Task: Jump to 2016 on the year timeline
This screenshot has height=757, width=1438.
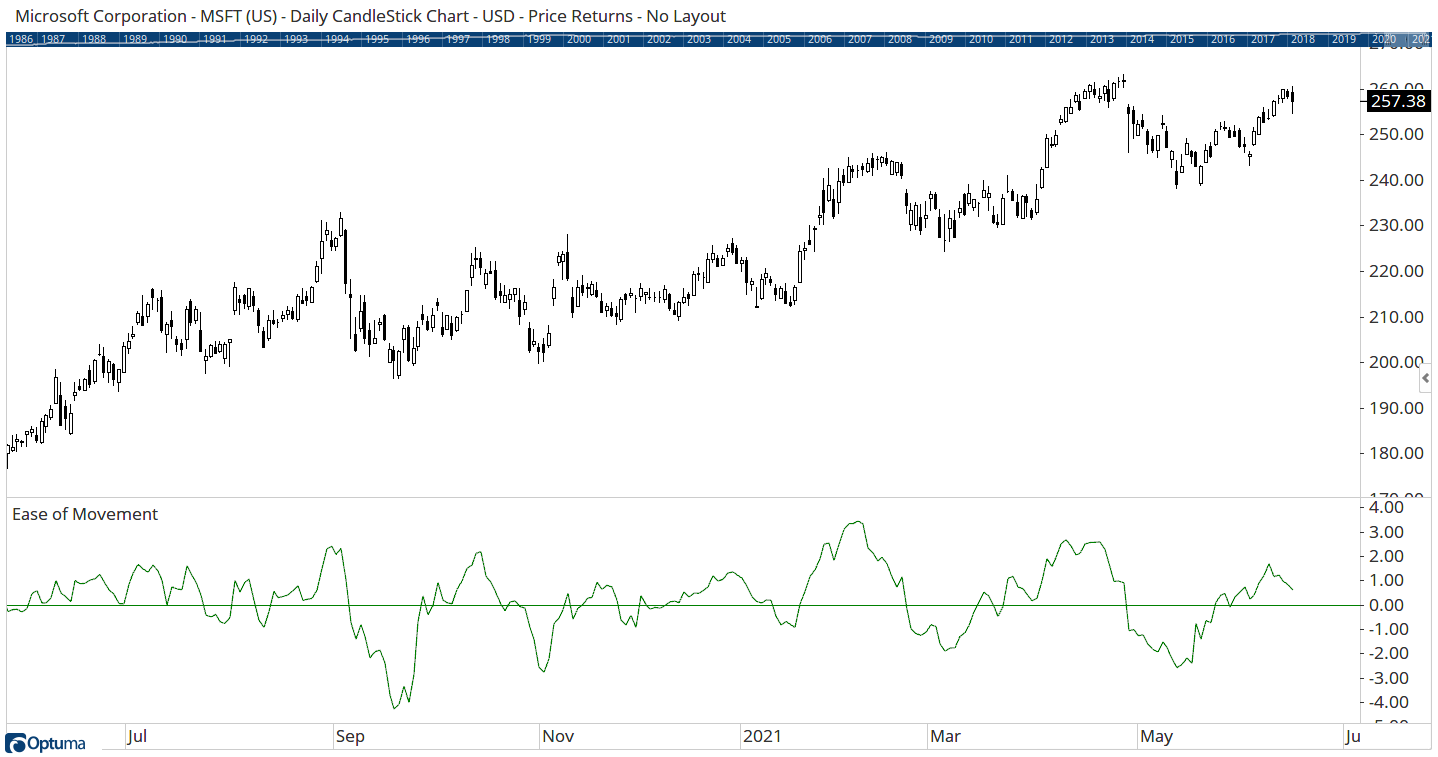Action: (1223, 39)
